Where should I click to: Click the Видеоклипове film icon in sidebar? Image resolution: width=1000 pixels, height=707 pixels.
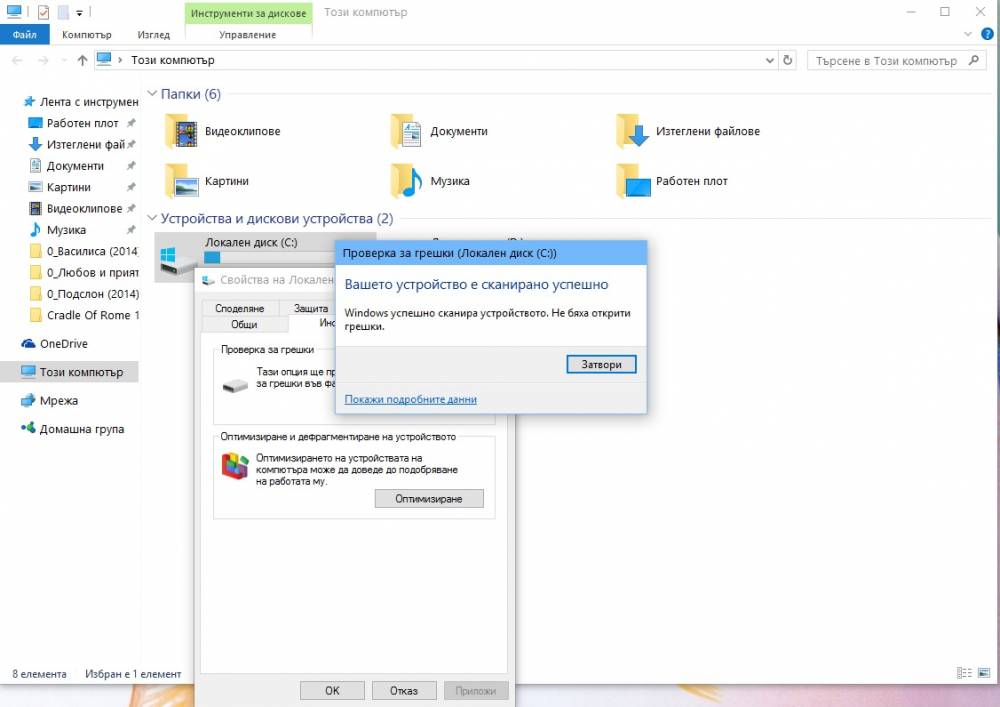35,208
